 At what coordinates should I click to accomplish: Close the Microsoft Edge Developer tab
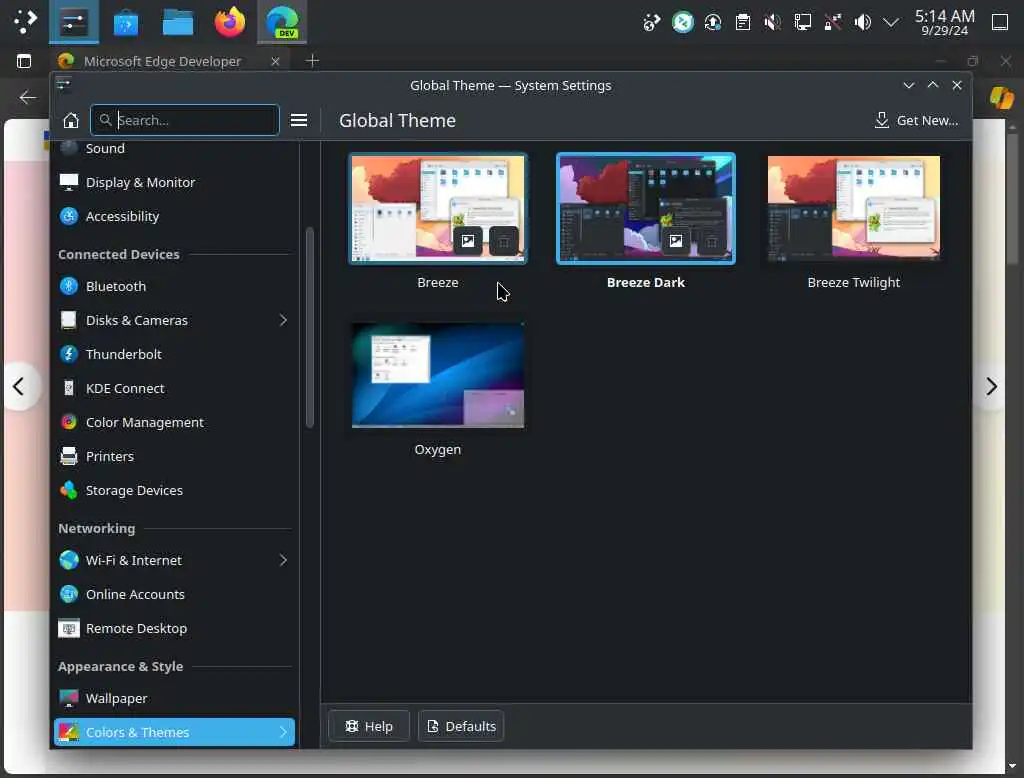click(x=275, y=61)
